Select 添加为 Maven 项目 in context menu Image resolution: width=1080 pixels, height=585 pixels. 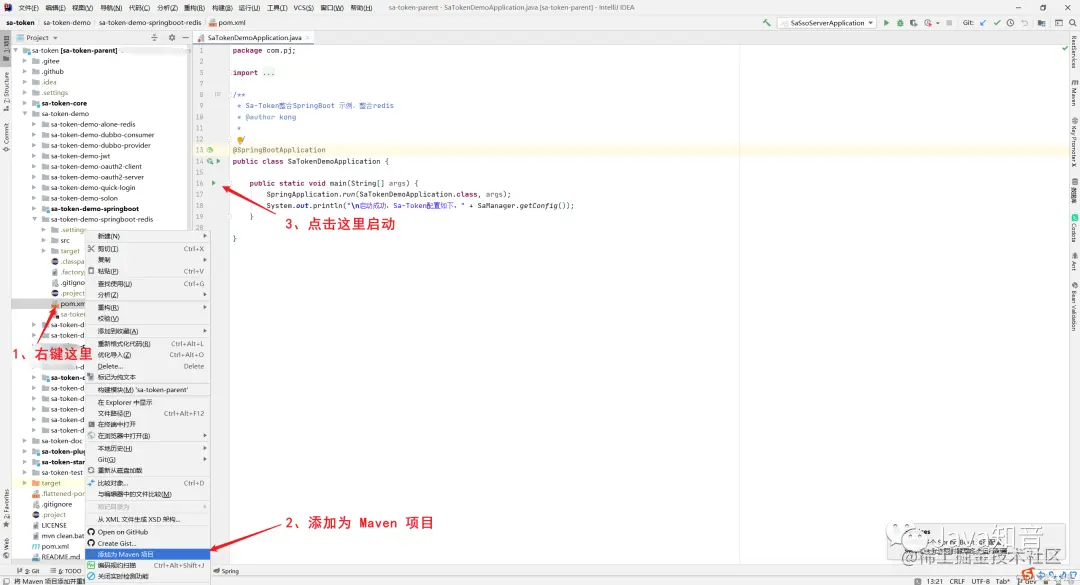click(147, 554)
